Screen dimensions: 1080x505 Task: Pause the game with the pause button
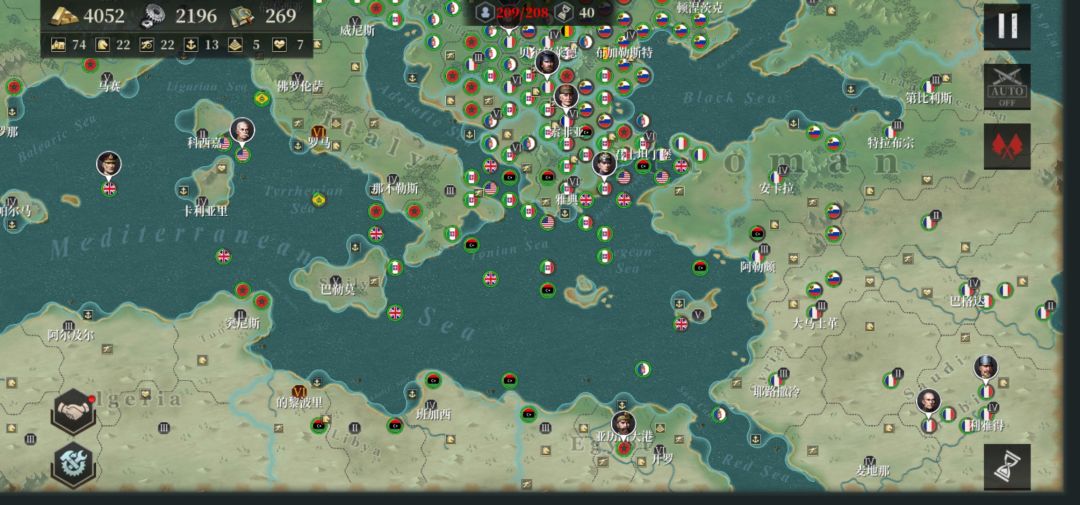click(x=1007, y=26)
